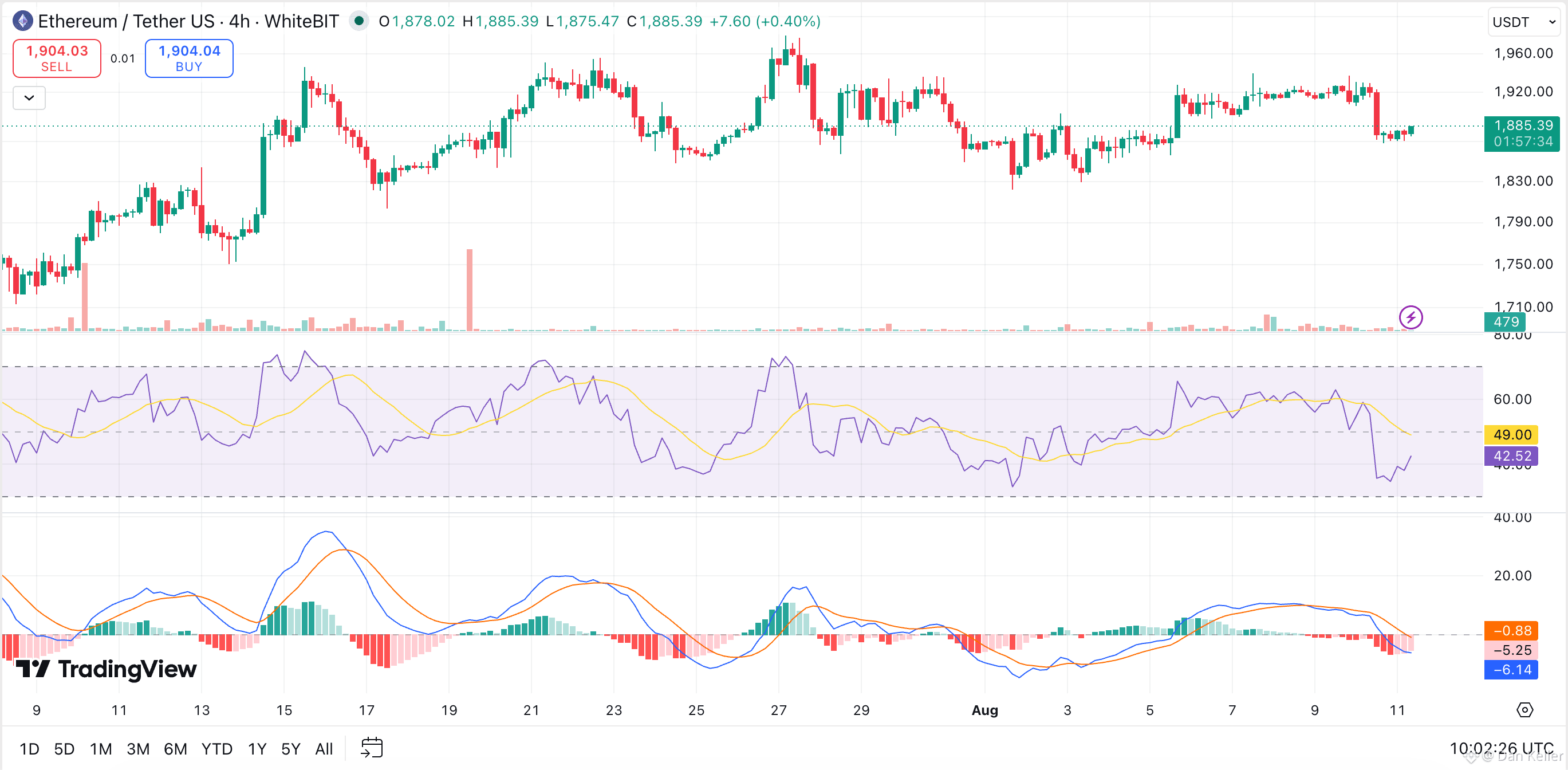Click the Ethereum coin logo icon

(x=22, y=21)
